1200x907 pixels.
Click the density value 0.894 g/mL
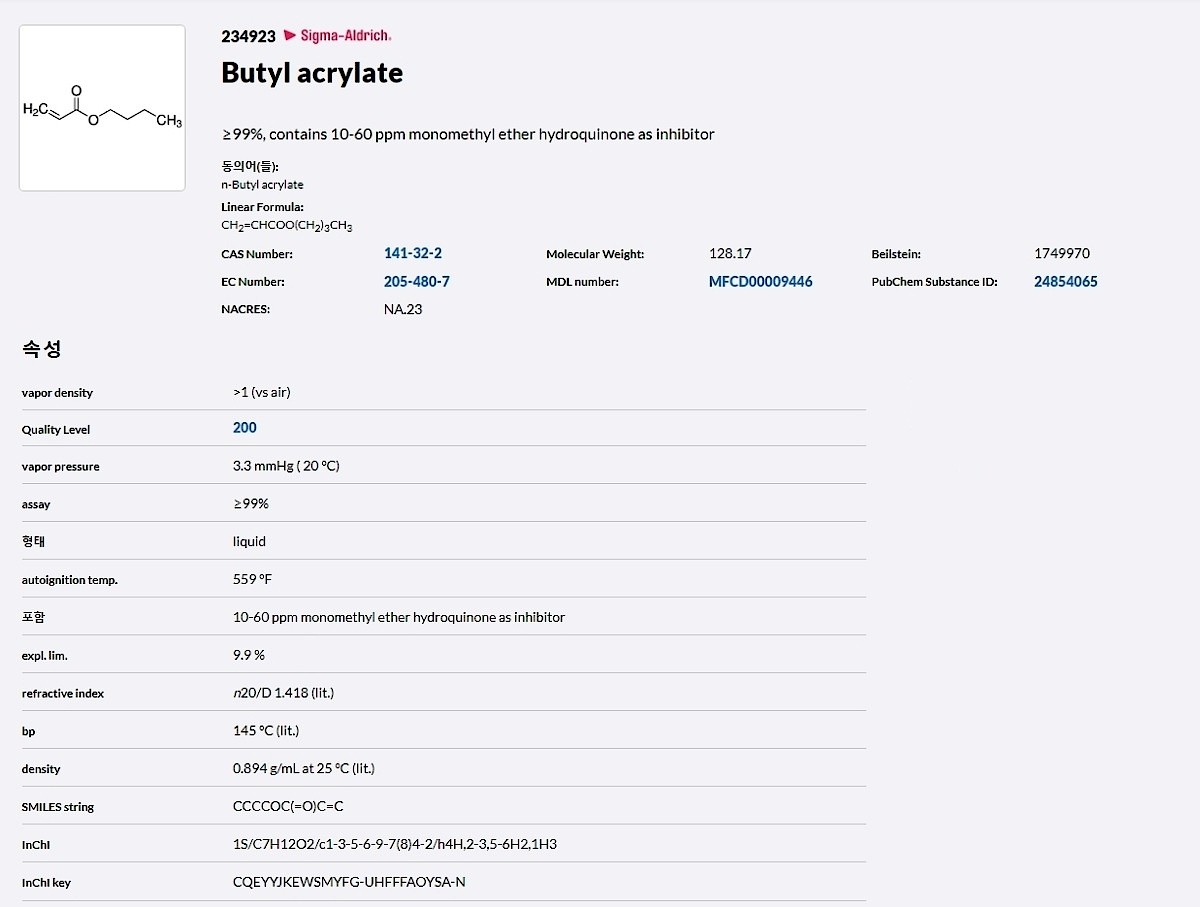pos(303,768)
